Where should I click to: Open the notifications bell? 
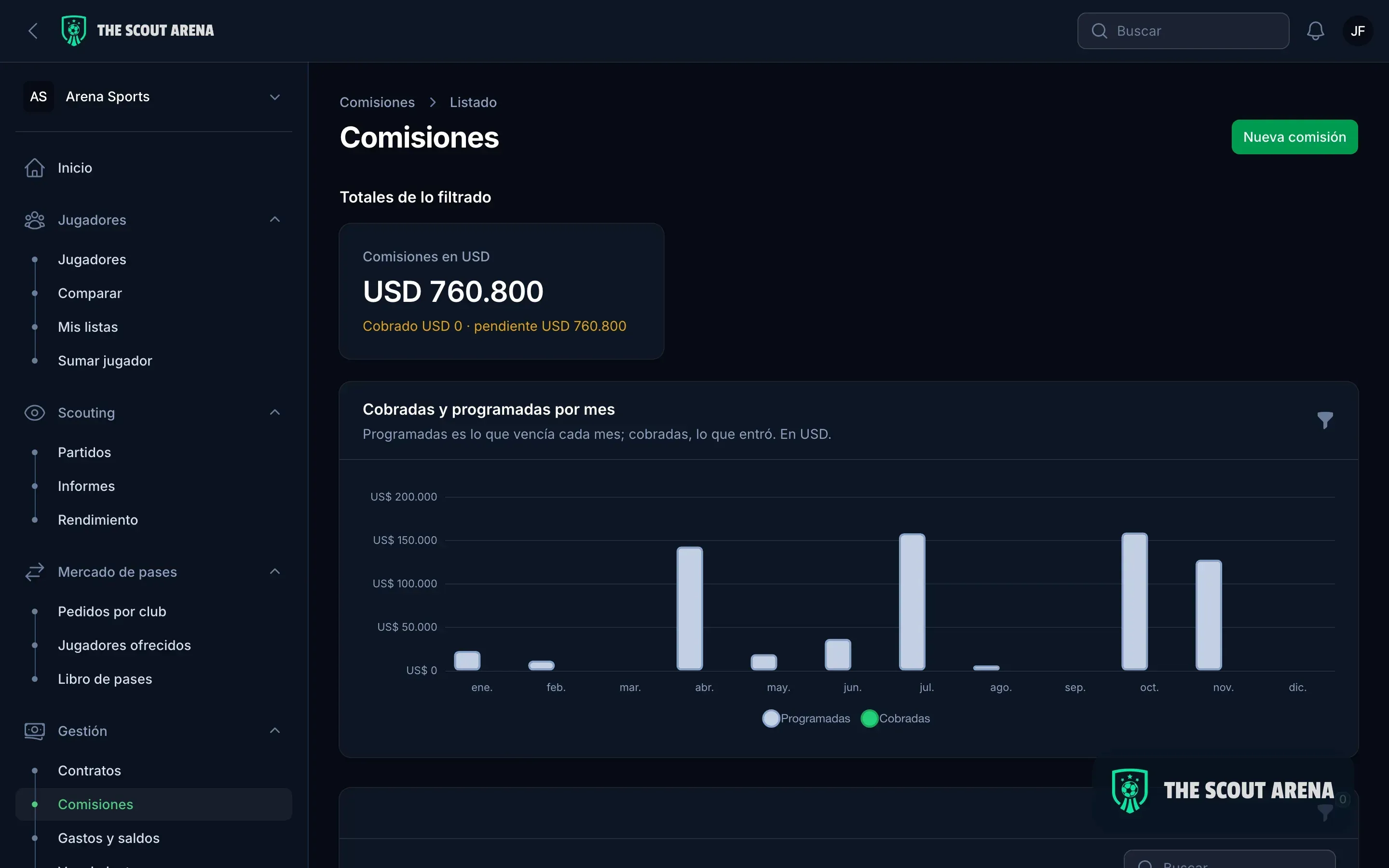point(1315,31)
